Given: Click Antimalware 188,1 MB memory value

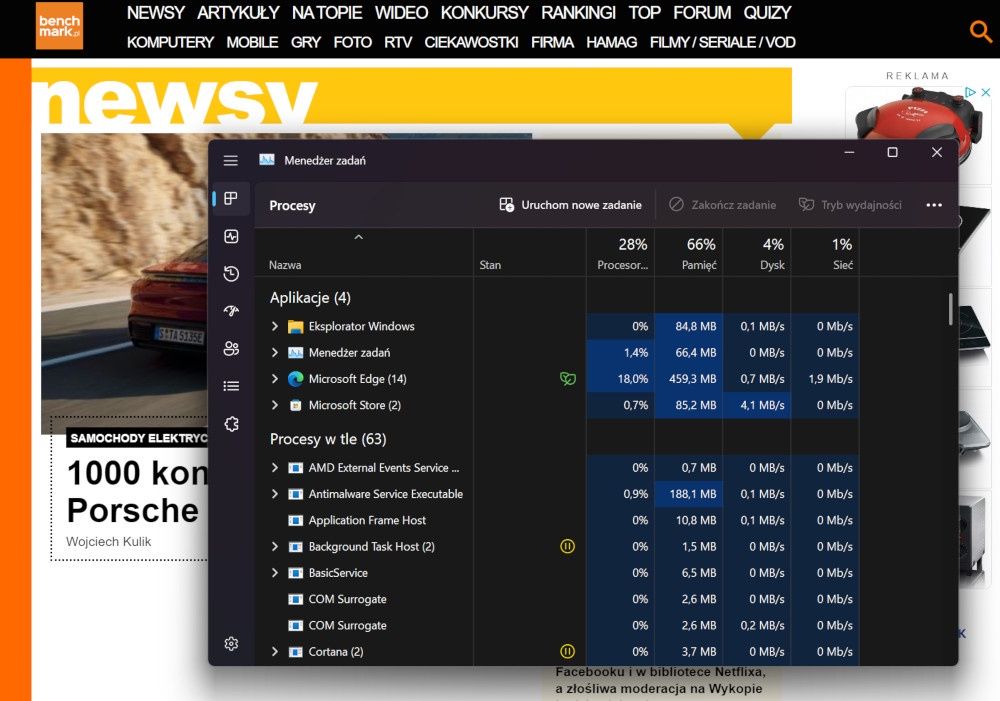Looking at the screenshot, I should (688, 494).
